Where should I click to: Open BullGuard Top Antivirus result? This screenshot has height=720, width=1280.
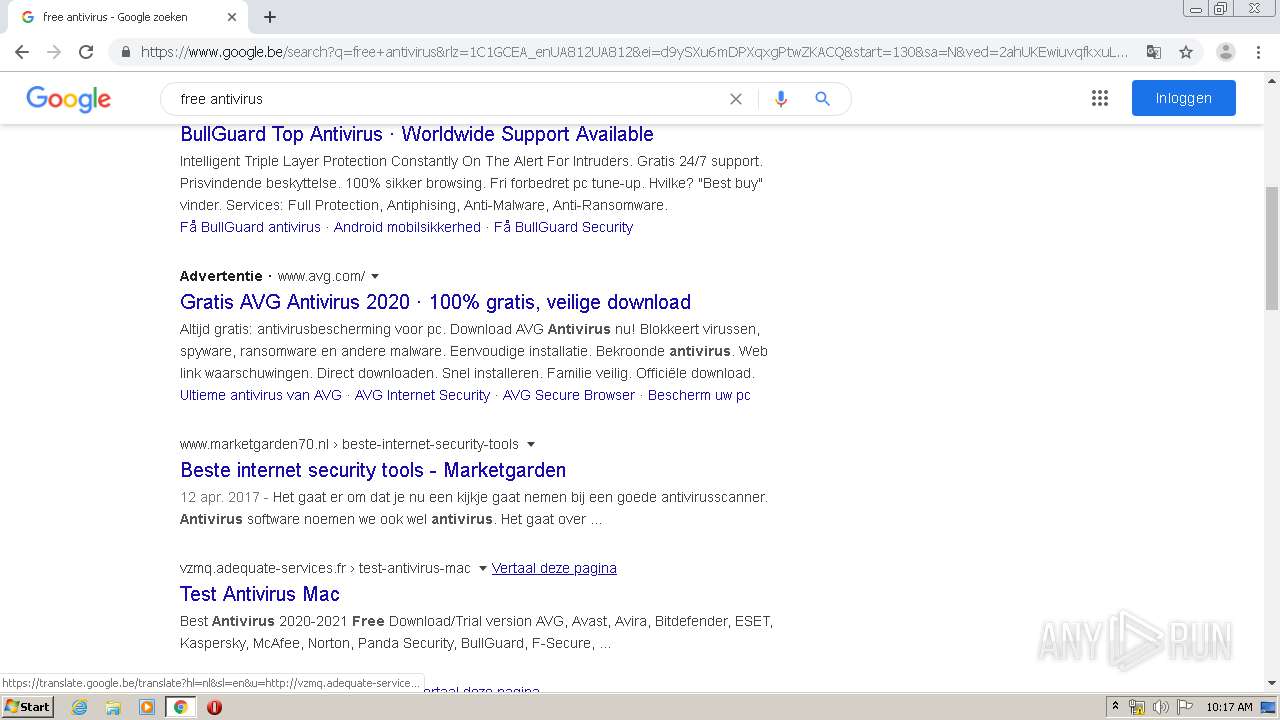tap(417, 134)
